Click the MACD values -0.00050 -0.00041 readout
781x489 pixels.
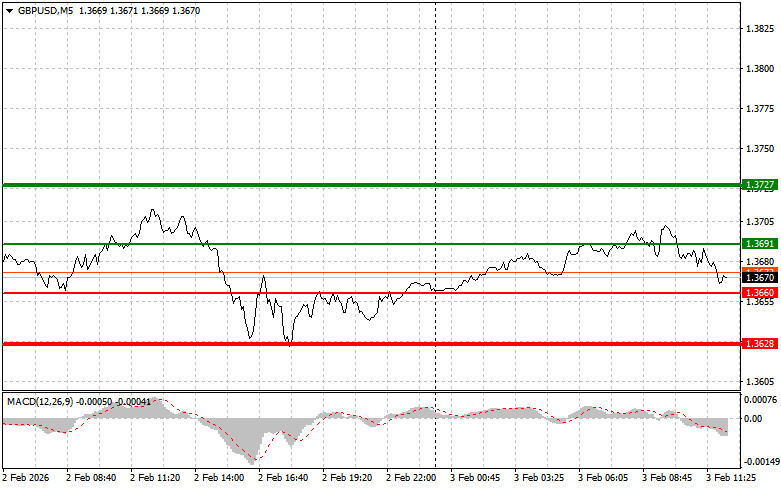(114, 401)
